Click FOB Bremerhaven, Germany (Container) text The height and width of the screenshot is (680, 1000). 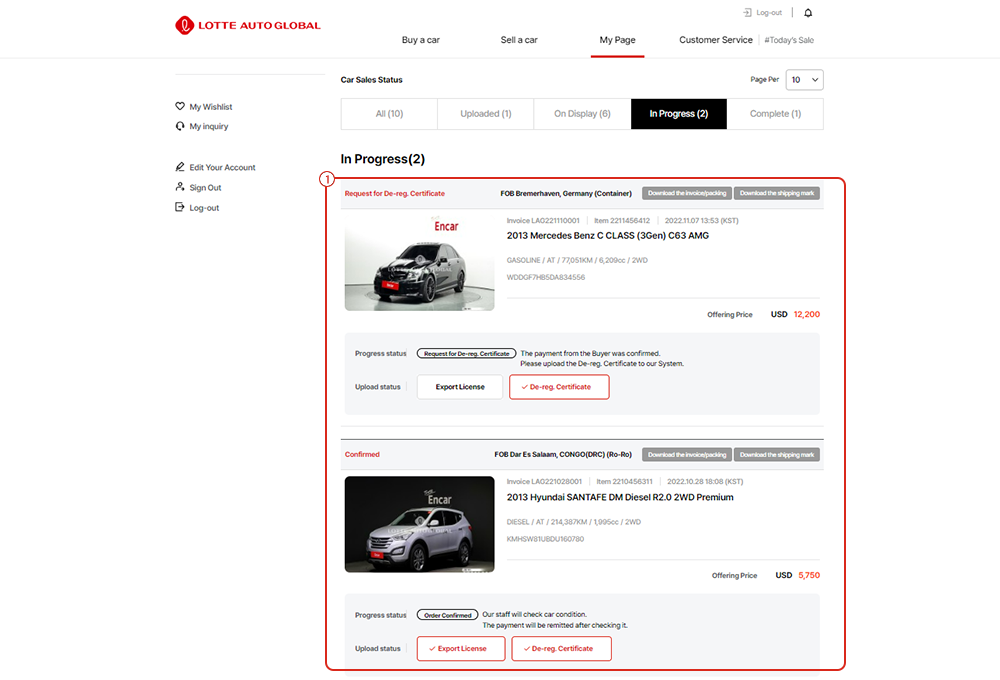566,193
